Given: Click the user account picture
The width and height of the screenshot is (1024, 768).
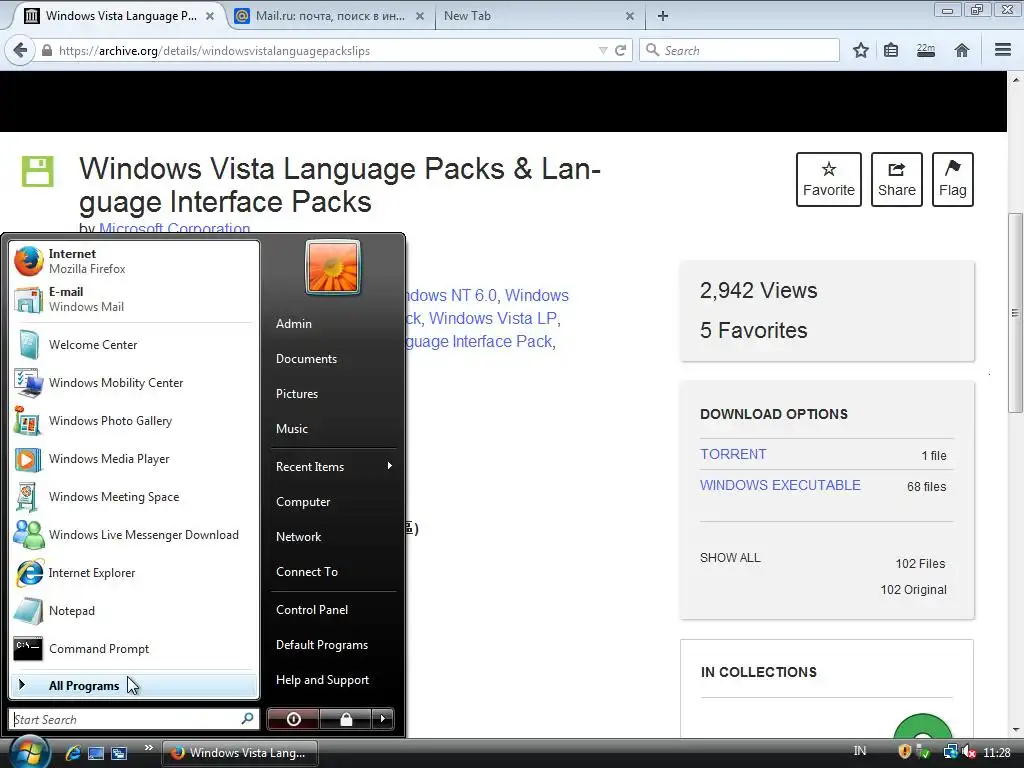Looking at the screenshot, I should click(333, 267).
